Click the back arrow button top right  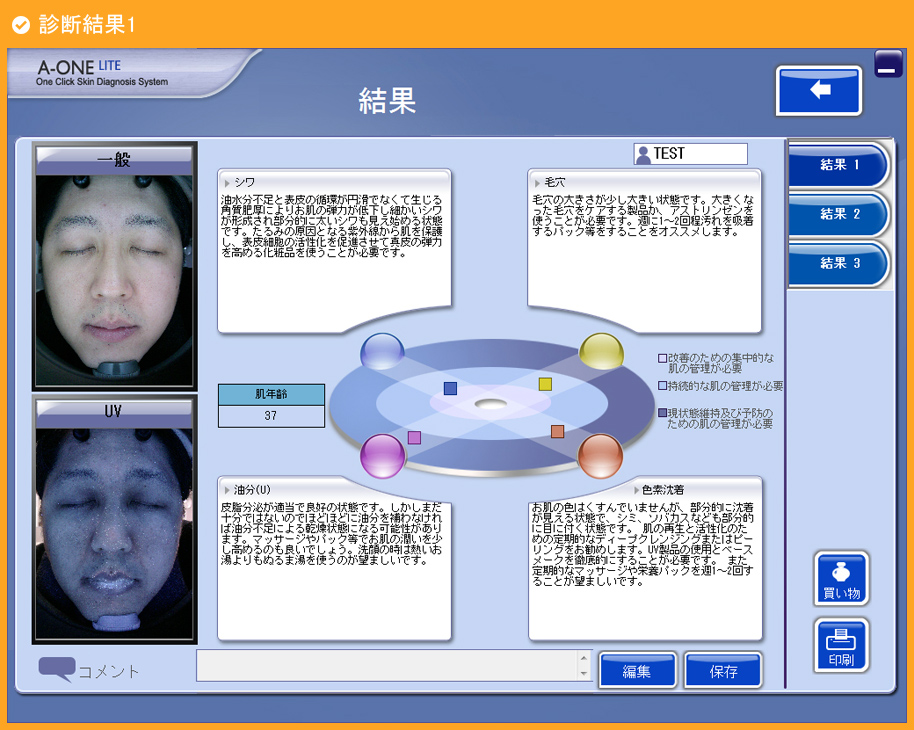(x=818, y=90)
